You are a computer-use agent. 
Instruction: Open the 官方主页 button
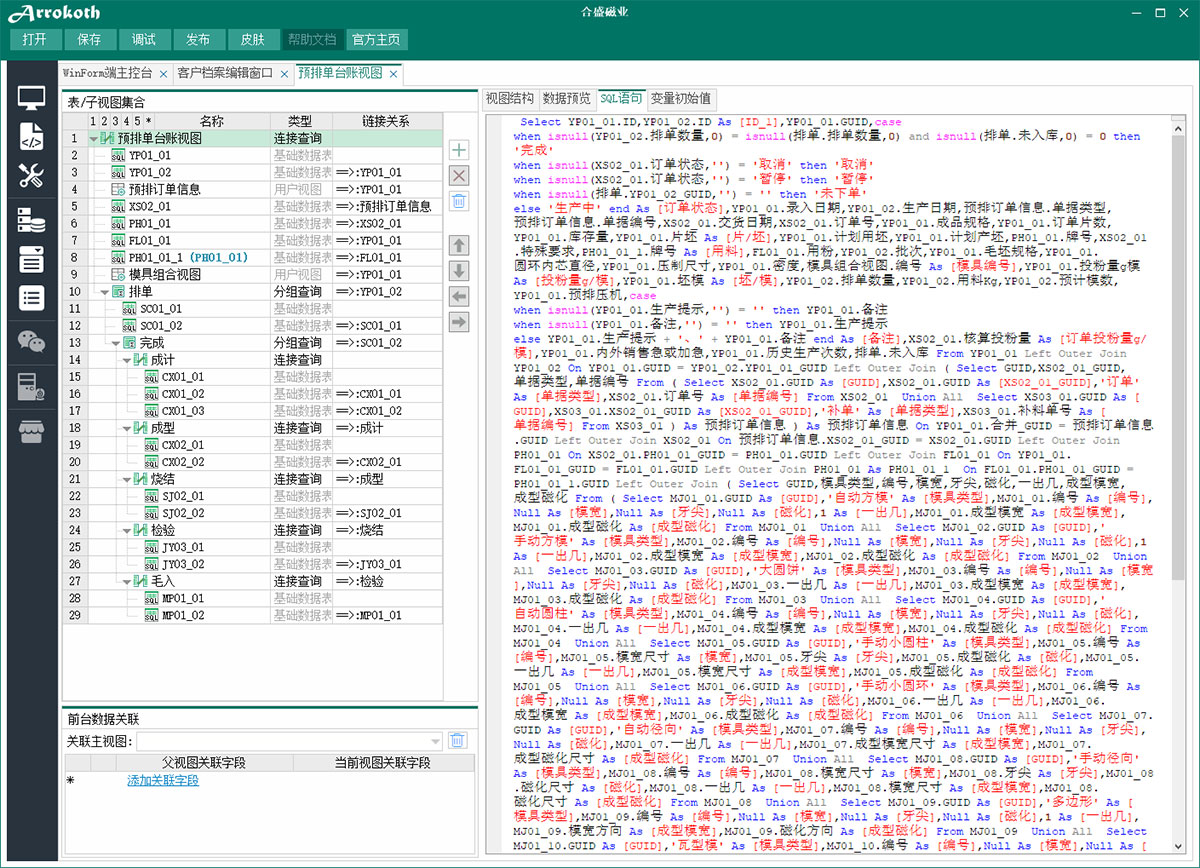tap(376, 39)
